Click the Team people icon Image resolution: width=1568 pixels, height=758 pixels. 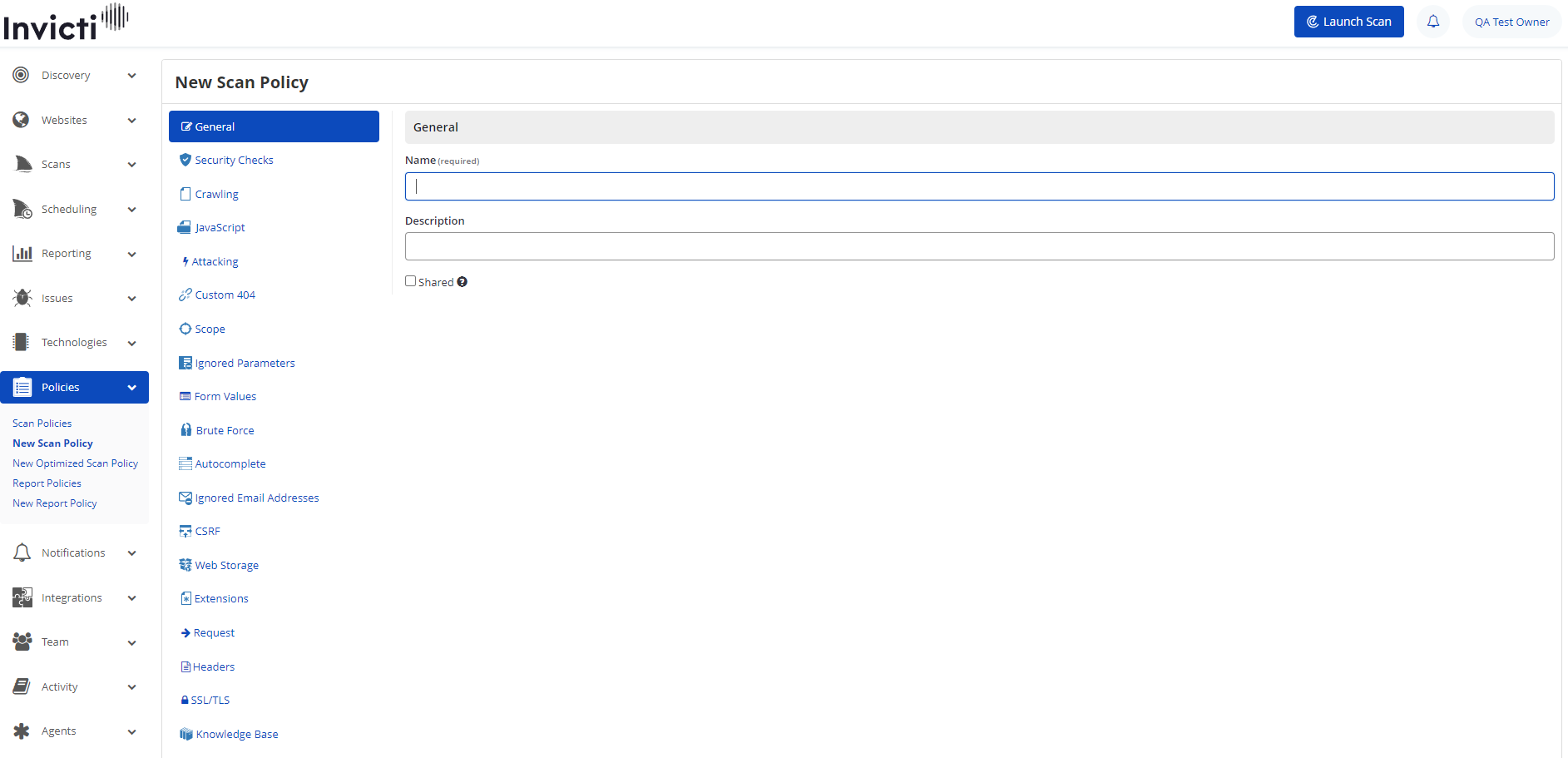[x=22, y=642]
